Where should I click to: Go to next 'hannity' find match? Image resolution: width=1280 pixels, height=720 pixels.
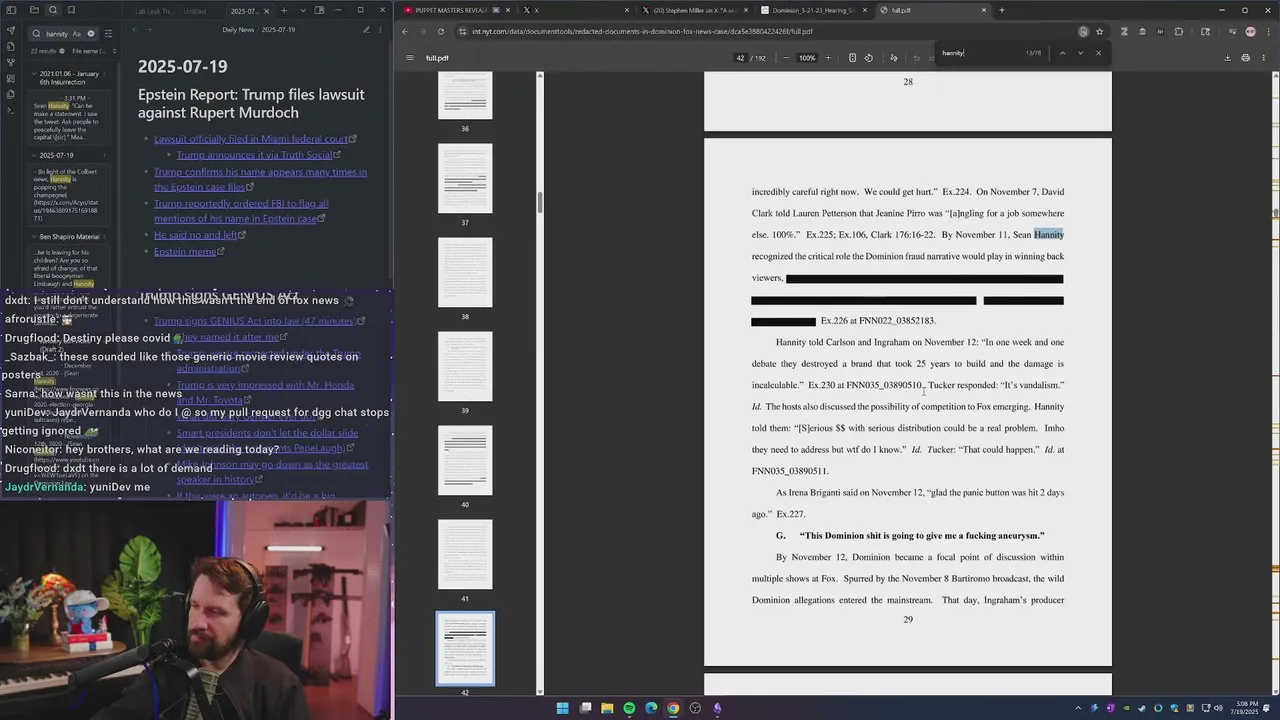pyautogui.click(x=1080, y=53)
